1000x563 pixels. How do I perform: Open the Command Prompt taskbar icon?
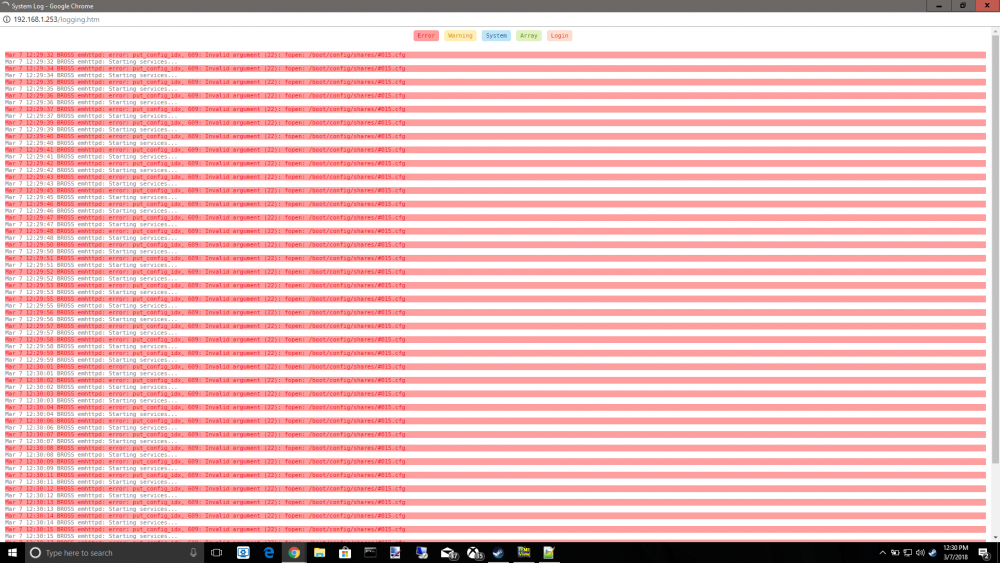pos(370,553)
